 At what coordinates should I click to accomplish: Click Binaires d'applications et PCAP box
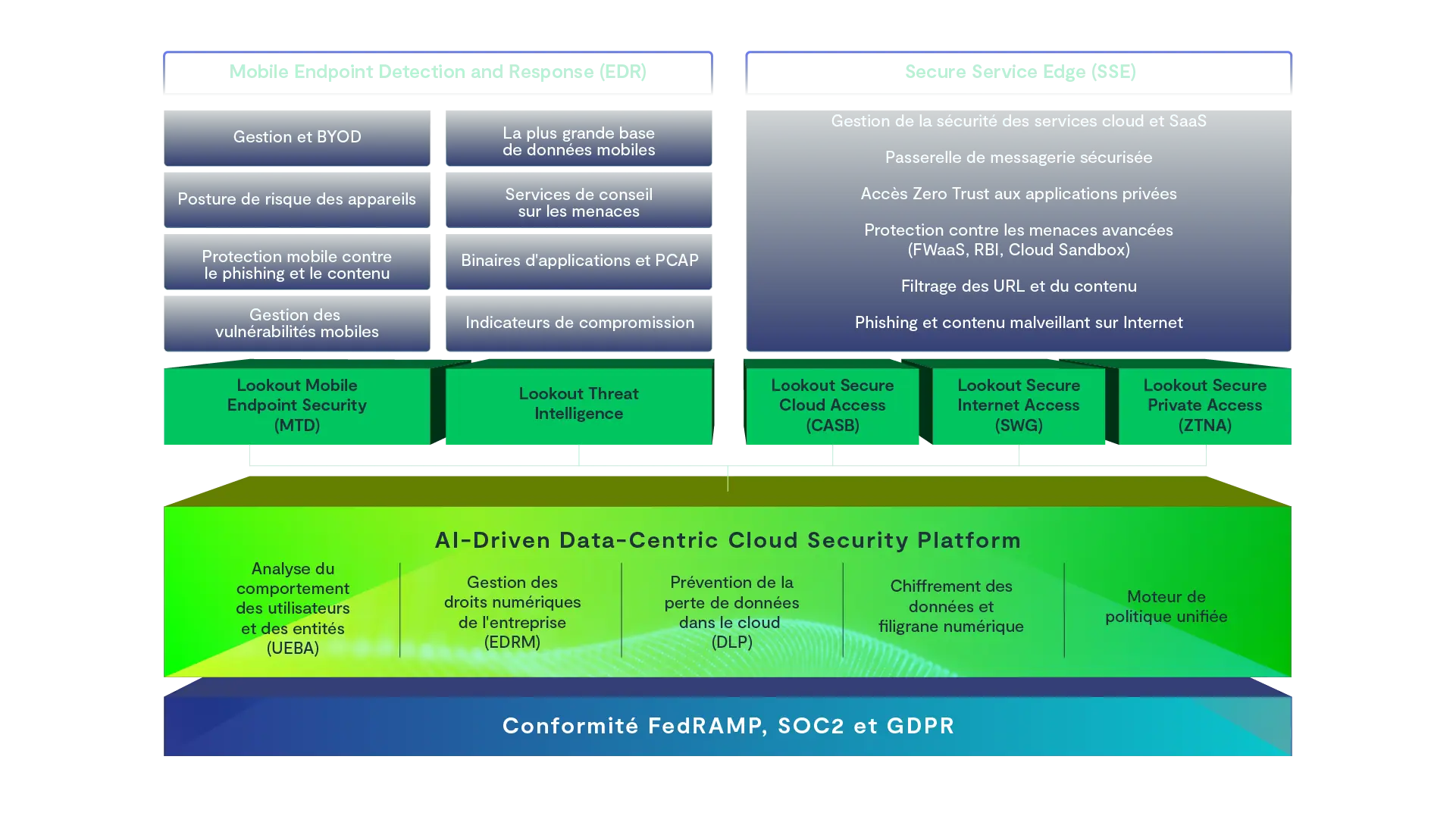579,261
